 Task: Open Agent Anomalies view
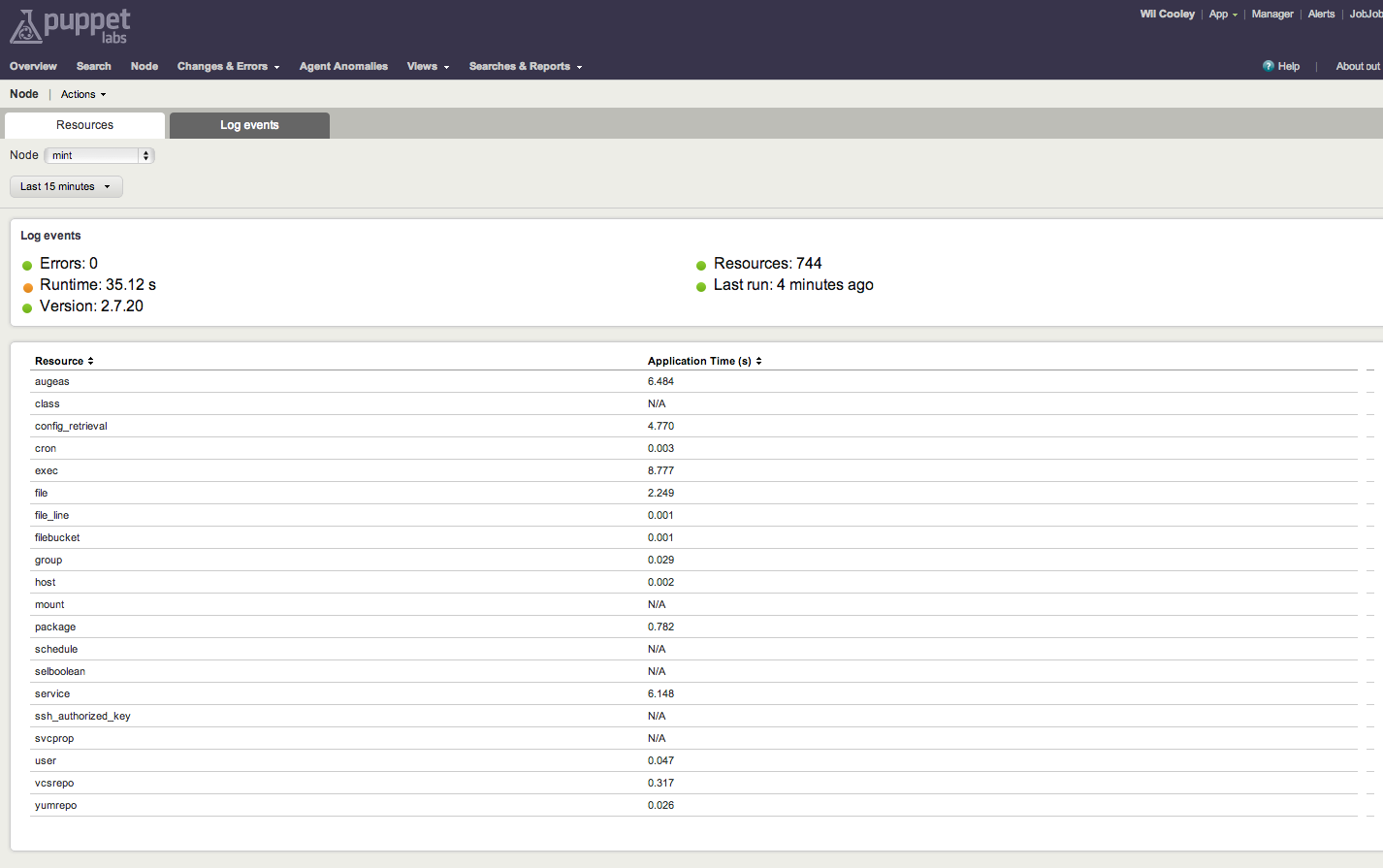click(343, 66)
